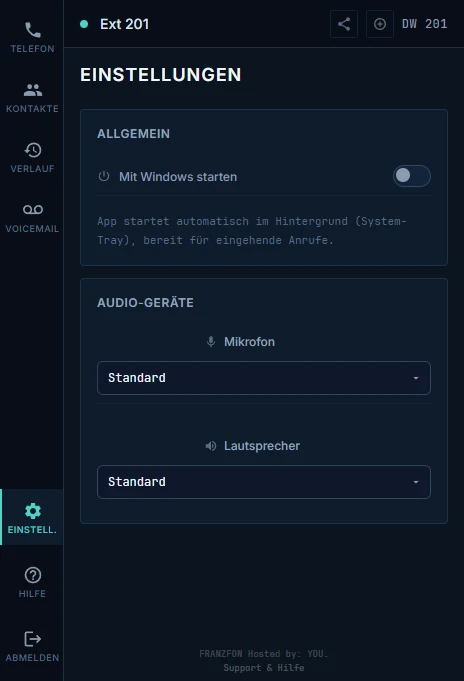Open the Lautsprecher Standard dropdown
This screenshot has width=464, height=681.
(x=264, y=482)
